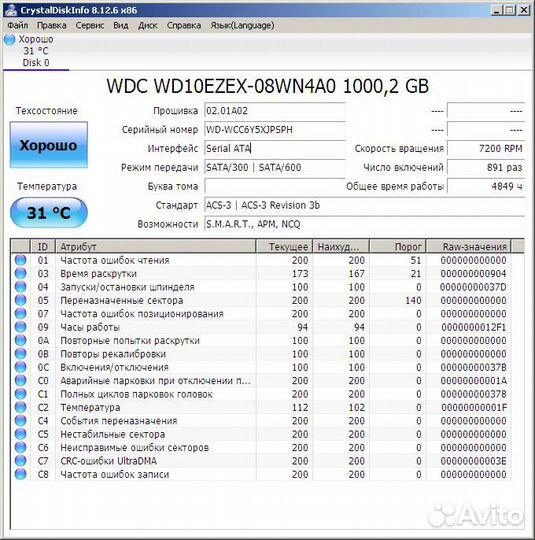Screen dimensions: 535x540
Task: Click status orb of row C1 Полных циклов парковок
Action: [21, 394]
